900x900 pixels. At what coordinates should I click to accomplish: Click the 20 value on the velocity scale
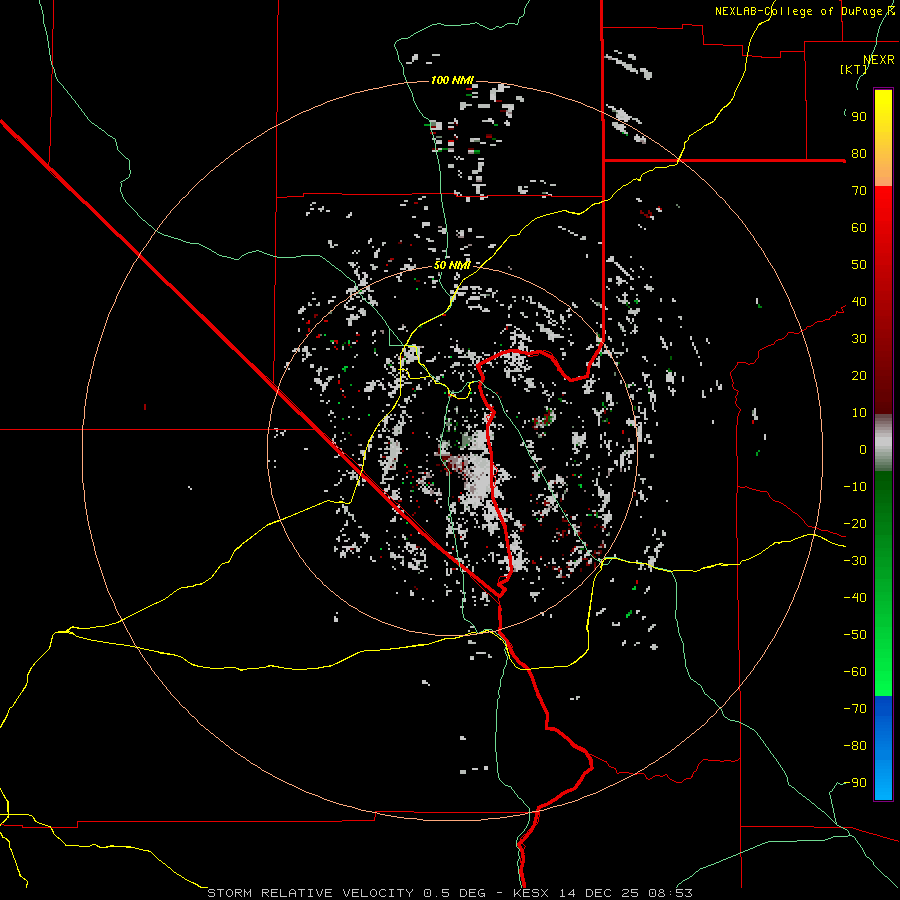pos(859,376)
